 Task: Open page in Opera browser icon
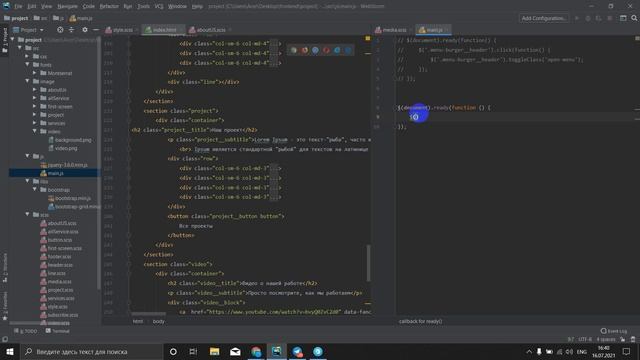(326, 50)
